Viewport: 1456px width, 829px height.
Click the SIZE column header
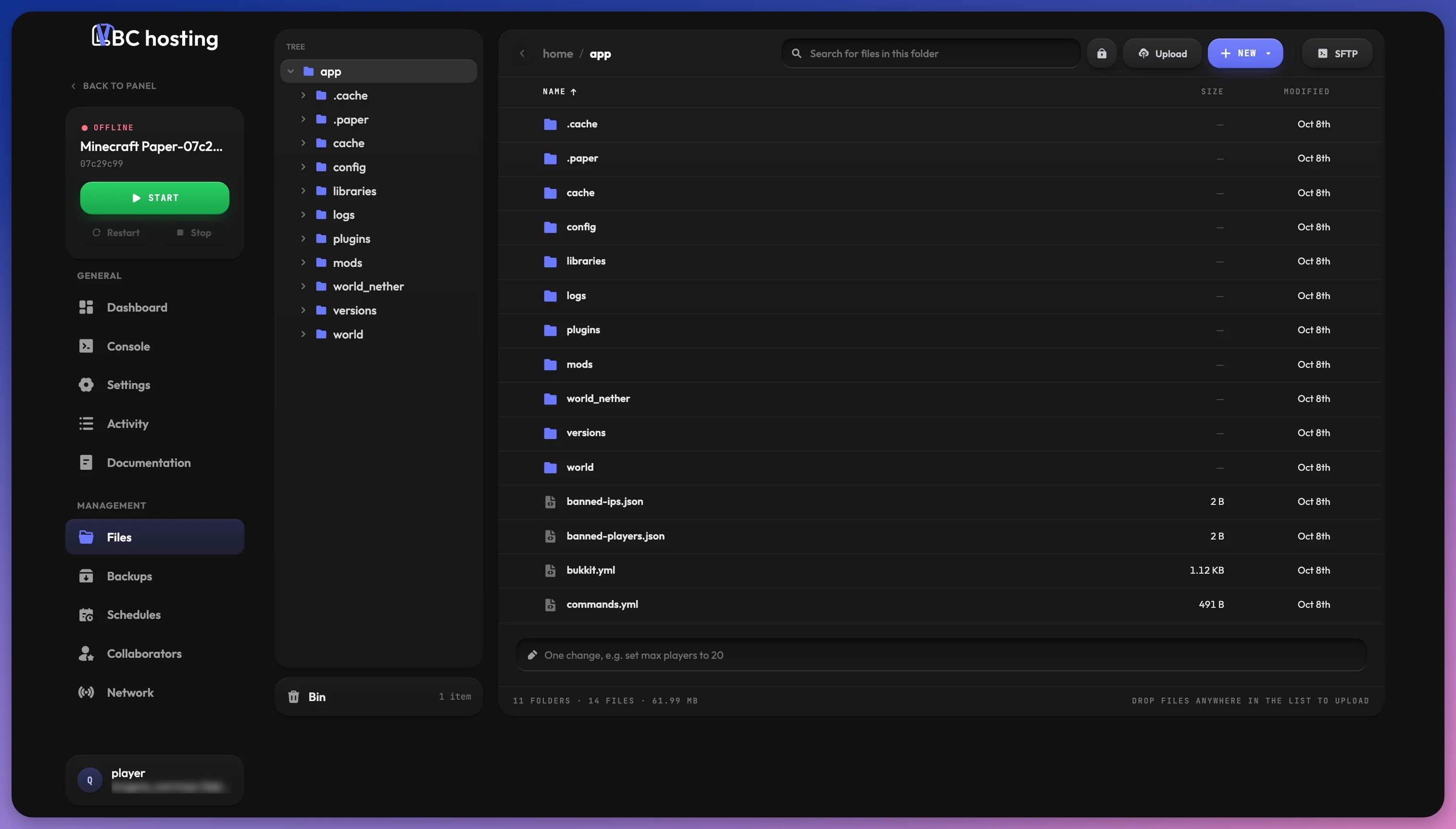(1212, 92)
